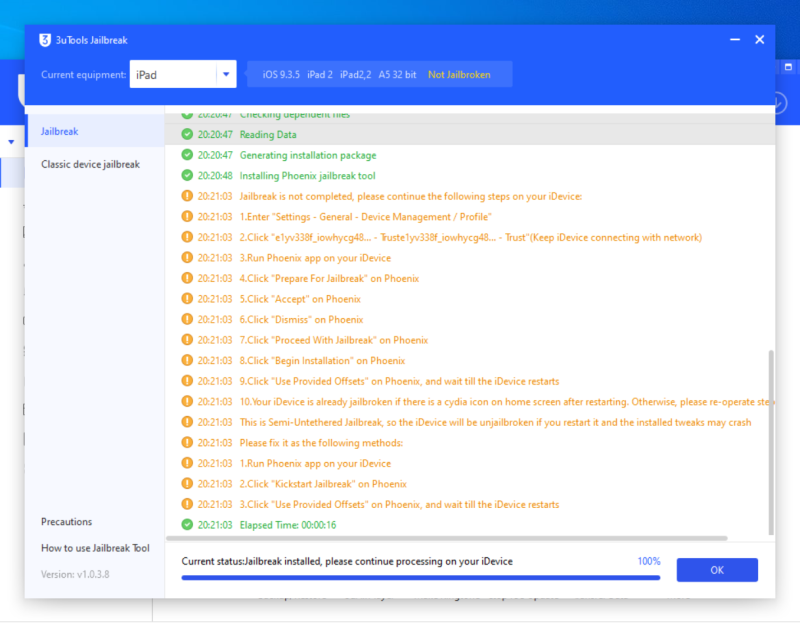Viewport: 800px width, 623px height.
Task: Minimize the 3uTools Jailbreak window
Action: [735, 39]
